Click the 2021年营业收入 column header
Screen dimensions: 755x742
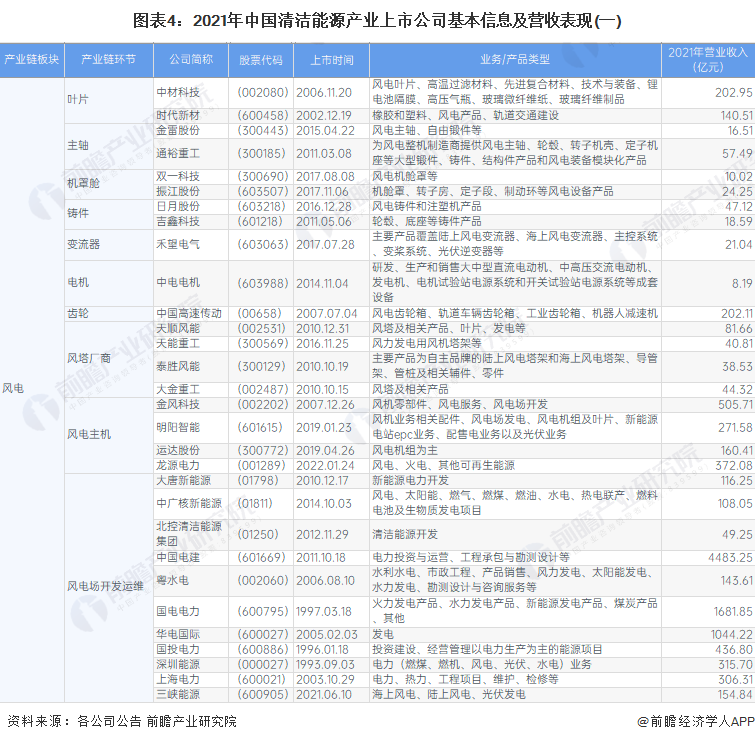(707, 59)
